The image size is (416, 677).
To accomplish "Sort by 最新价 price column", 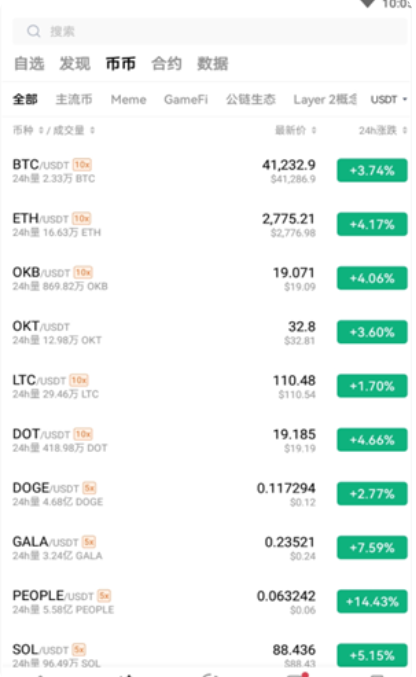I will point(296,130).
